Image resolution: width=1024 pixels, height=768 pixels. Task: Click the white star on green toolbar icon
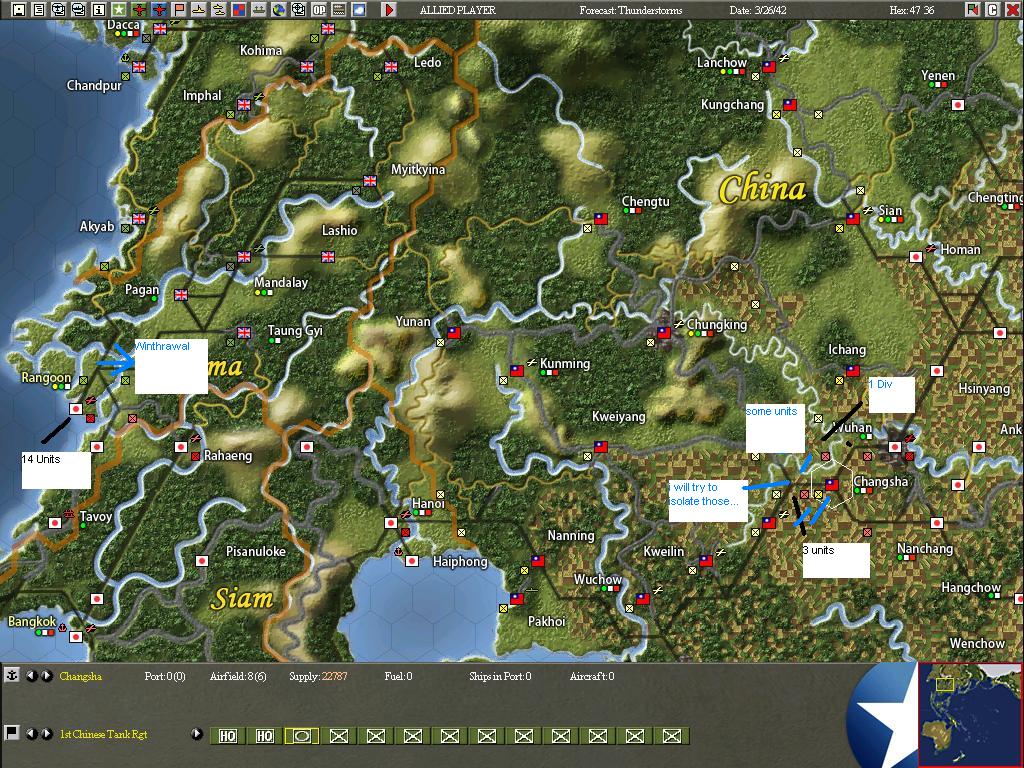pos(119,10)
